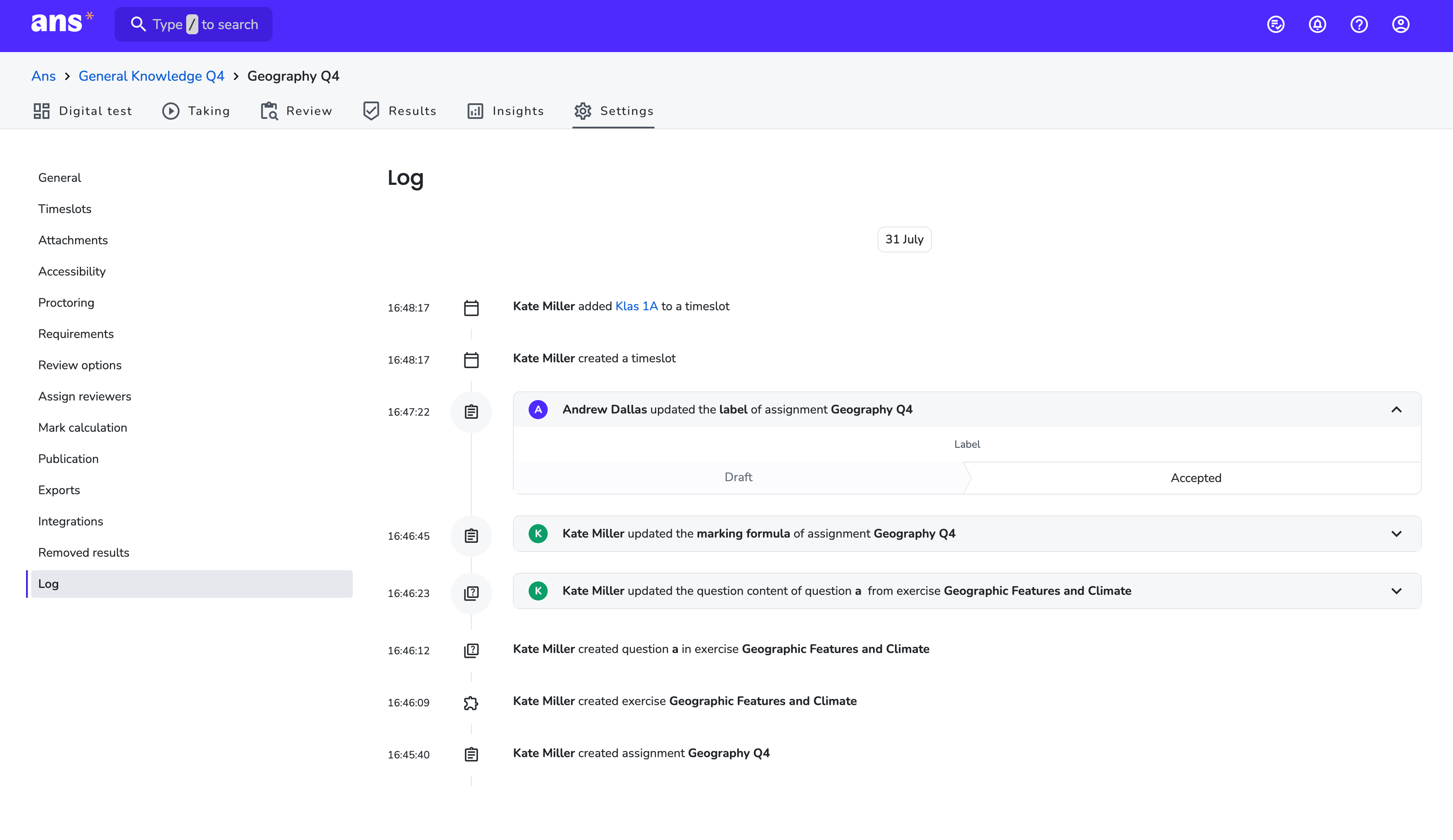Click the question icon at 16:46:12

coord(471,650)
